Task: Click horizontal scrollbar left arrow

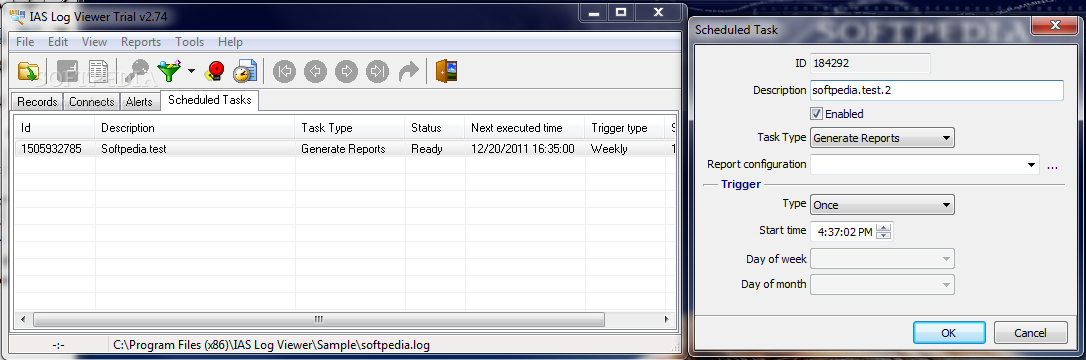Action: (23, 319)
